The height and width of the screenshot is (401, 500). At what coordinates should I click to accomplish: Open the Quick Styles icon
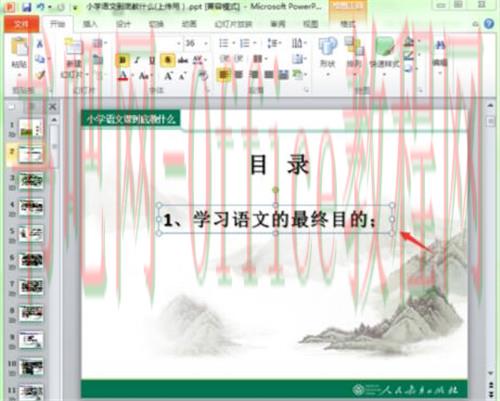pyautogui.click(x=384, y=46)
